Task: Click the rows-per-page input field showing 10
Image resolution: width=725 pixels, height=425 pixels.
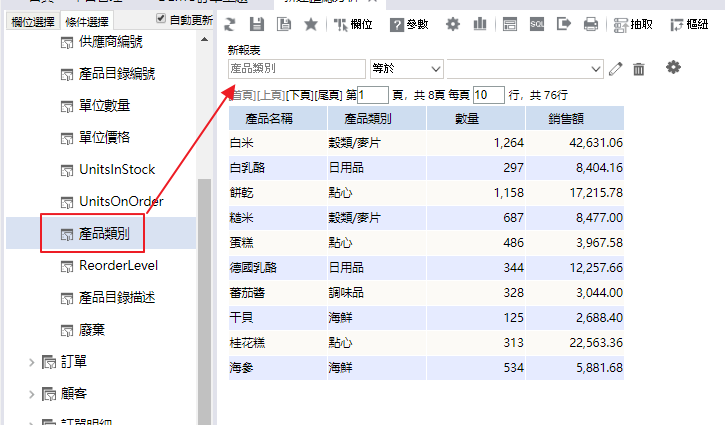Action: coord(488,95)
